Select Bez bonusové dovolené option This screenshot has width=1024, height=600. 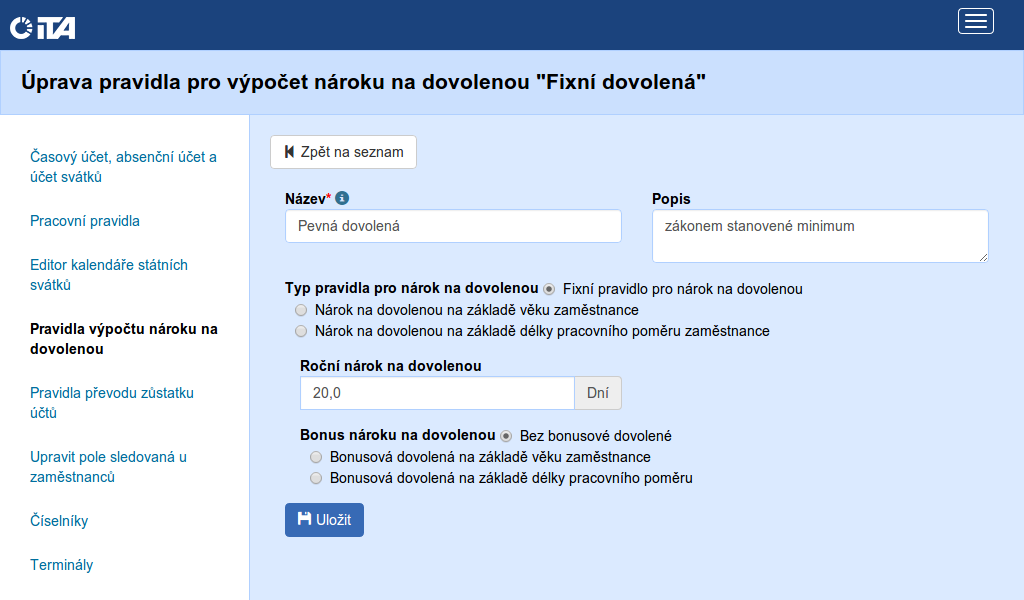click(x=506, y=436)
